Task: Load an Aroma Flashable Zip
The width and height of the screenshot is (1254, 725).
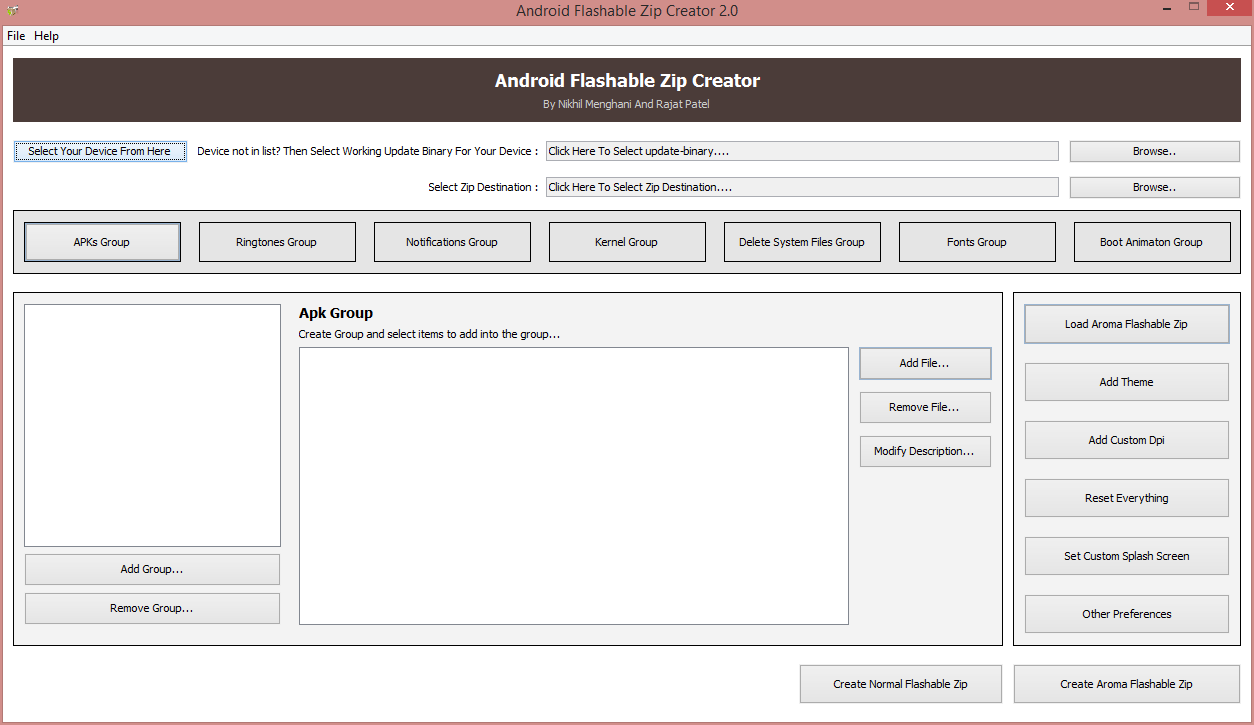Action: coord(1126,323)
